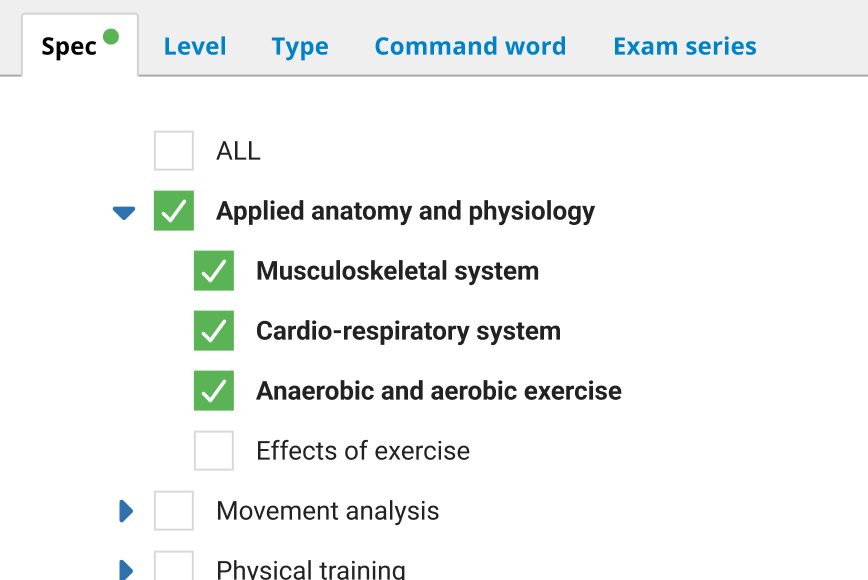868x580 pixels.
Task: Enable the Effects of exercise checkbox
Action: point(214,451)
